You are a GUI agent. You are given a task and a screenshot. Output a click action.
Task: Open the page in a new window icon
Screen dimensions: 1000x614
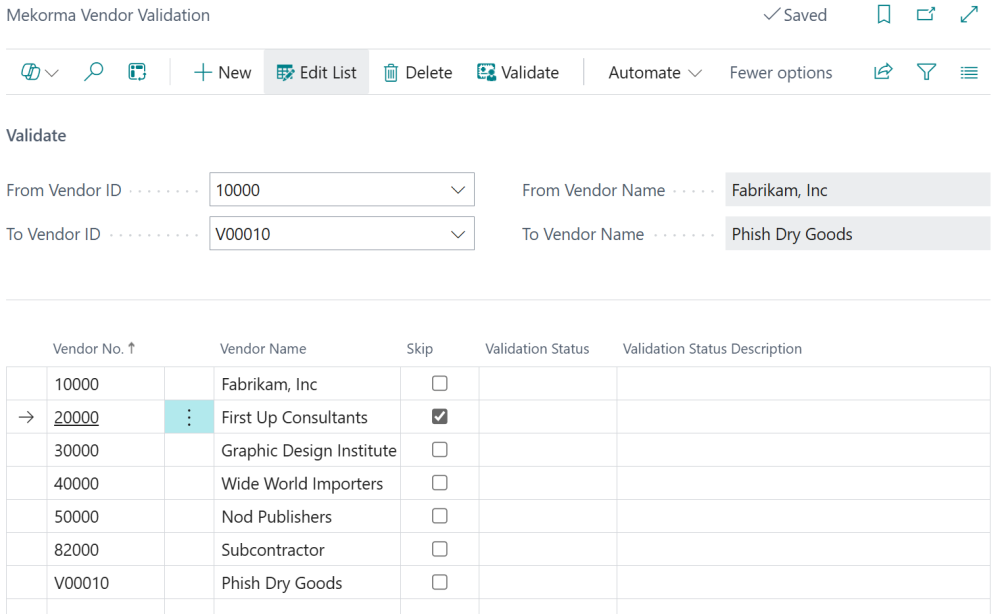pyautogui.click(x=925, y=14)
